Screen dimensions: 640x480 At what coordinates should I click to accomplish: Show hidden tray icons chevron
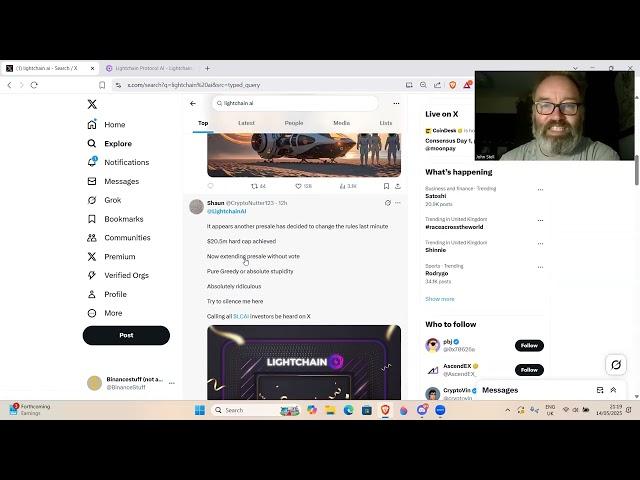click(x=507, y=410)
